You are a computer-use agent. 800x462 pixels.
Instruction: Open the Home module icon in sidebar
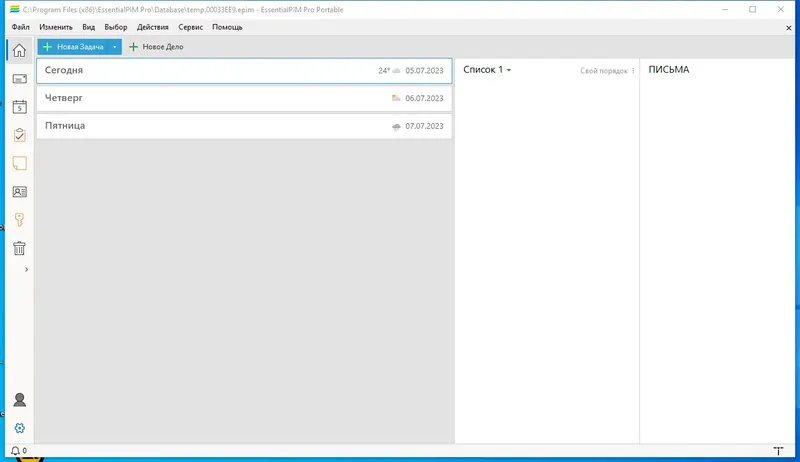pos(19,50)
